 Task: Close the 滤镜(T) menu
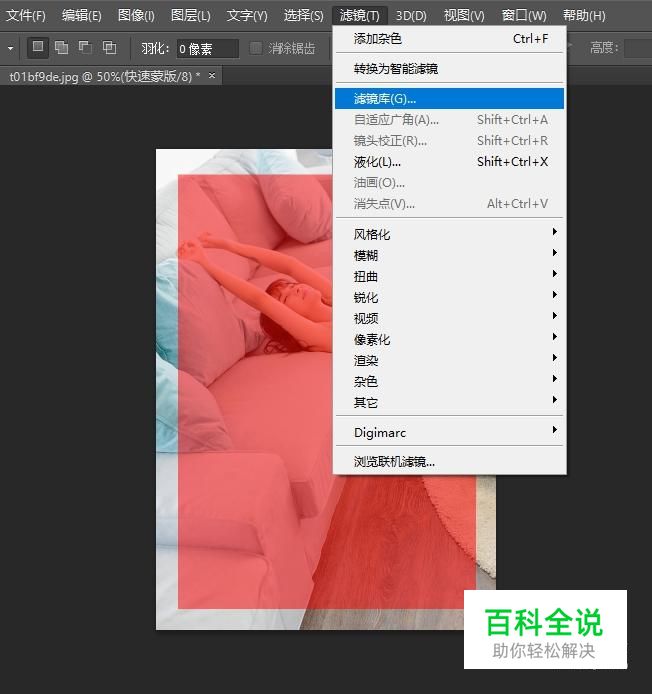click(x=359, y=16)
